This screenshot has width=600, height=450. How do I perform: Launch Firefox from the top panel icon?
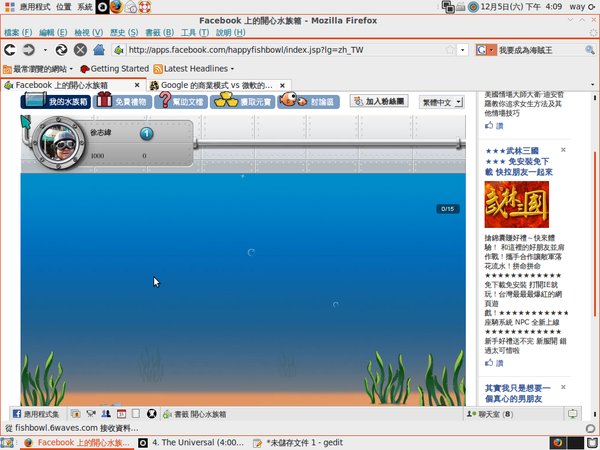click(116, 7)
